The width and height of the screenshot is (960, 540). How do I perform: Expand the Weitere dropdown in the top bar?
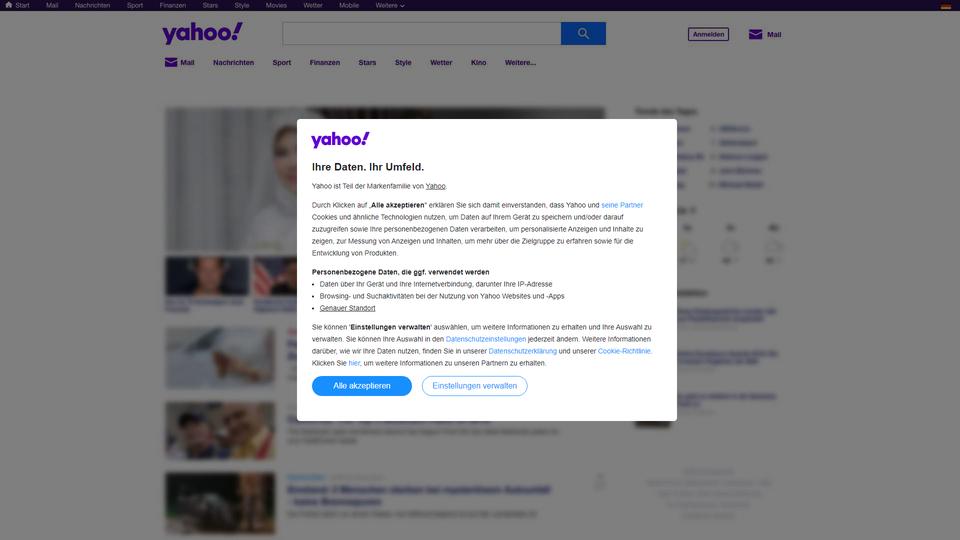pos(389,5)
